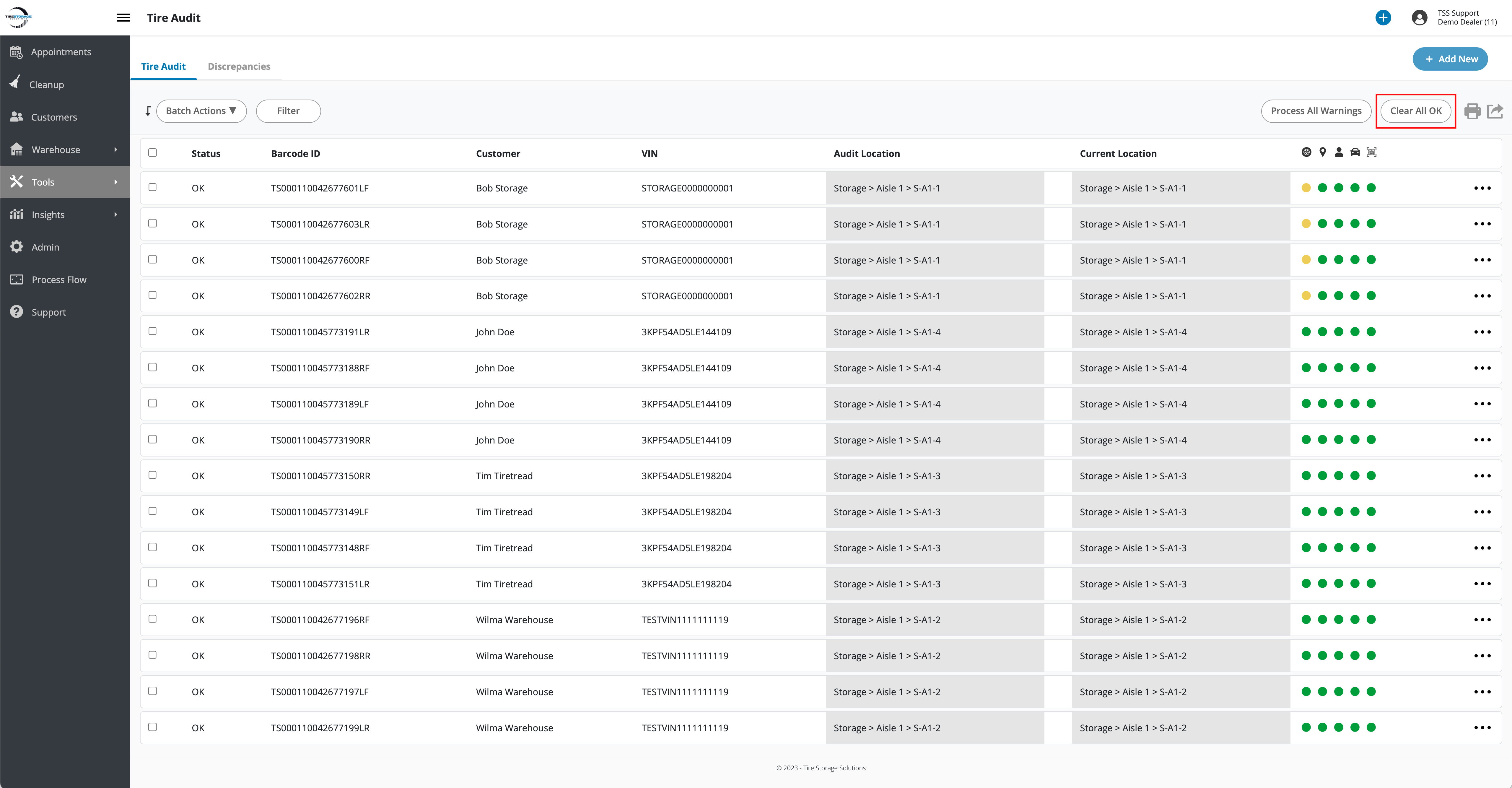The height and width of the screenshot is (788, 1512).
Task: Click the tire column header icon
Action: [x=1306, y=153]
